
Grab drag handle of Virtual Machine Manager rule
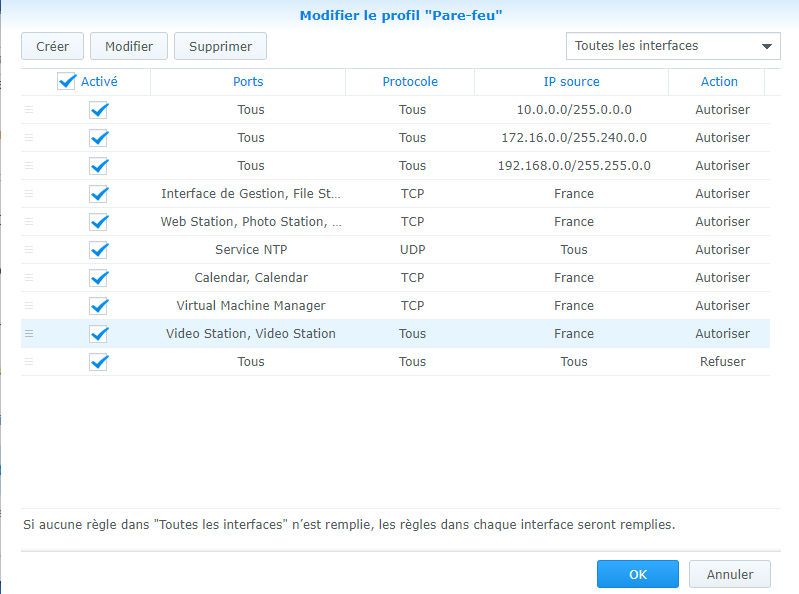(29, 306)
